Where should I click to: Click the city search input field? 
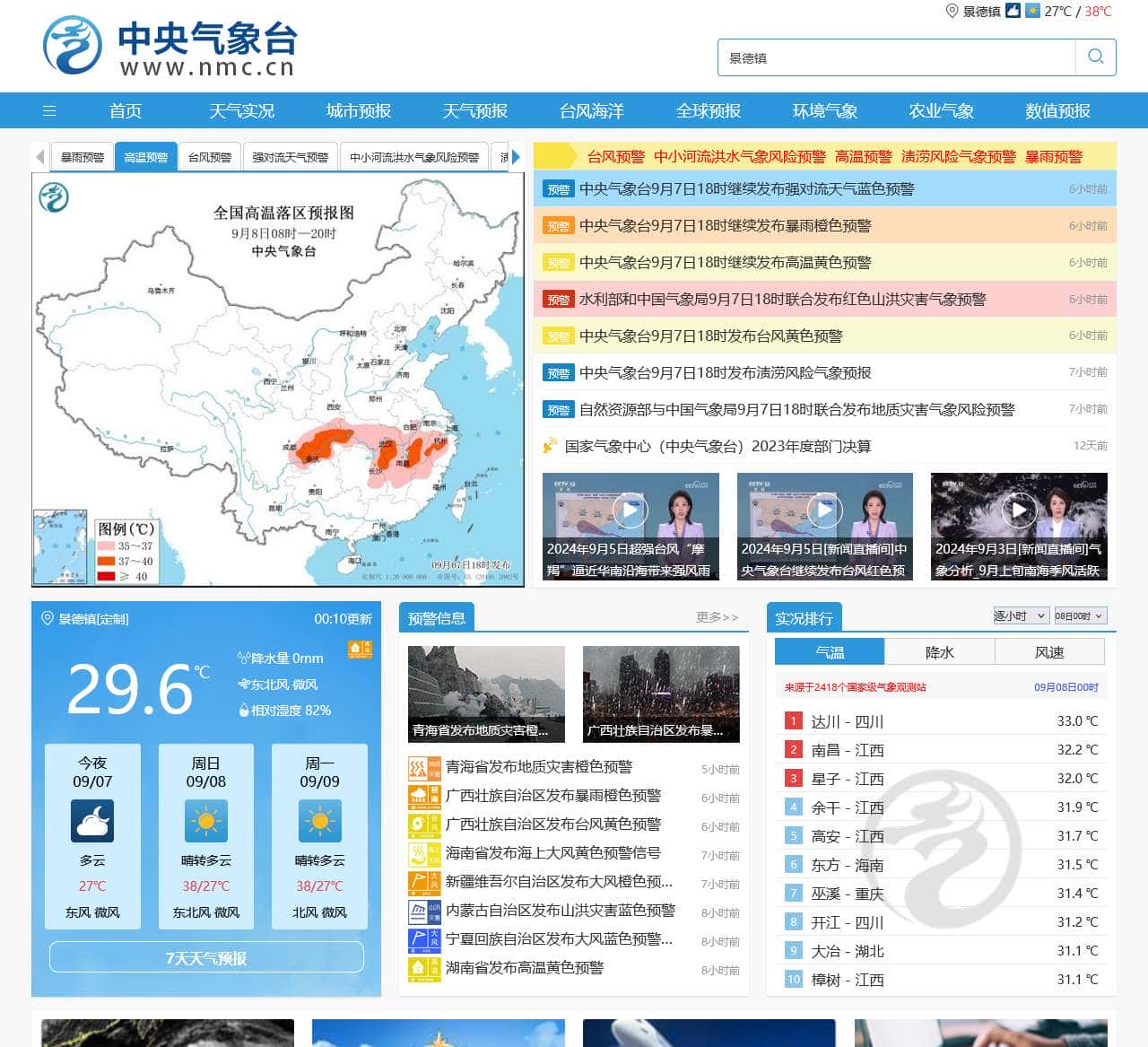pyautogui.click(x=897, y=57)
